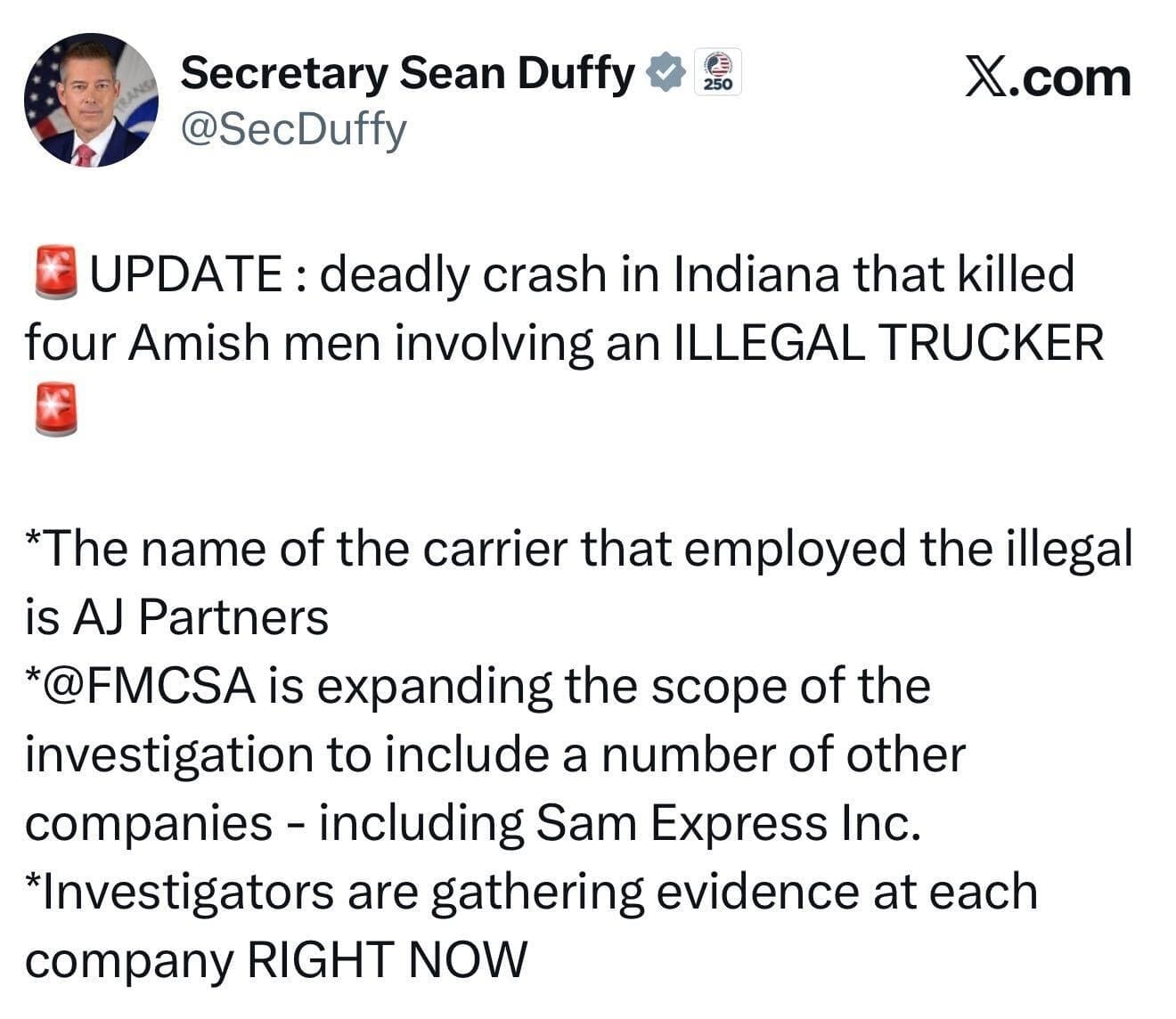
Task: Click the word Amish in the post
Action: coord(200,343)
